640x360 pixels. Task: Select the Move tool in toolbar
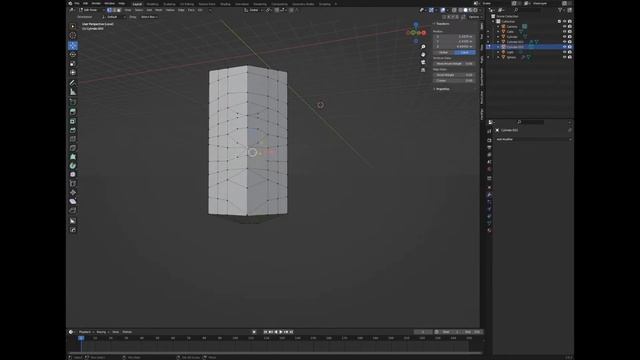pyautogui.click(x=73, y=45)
